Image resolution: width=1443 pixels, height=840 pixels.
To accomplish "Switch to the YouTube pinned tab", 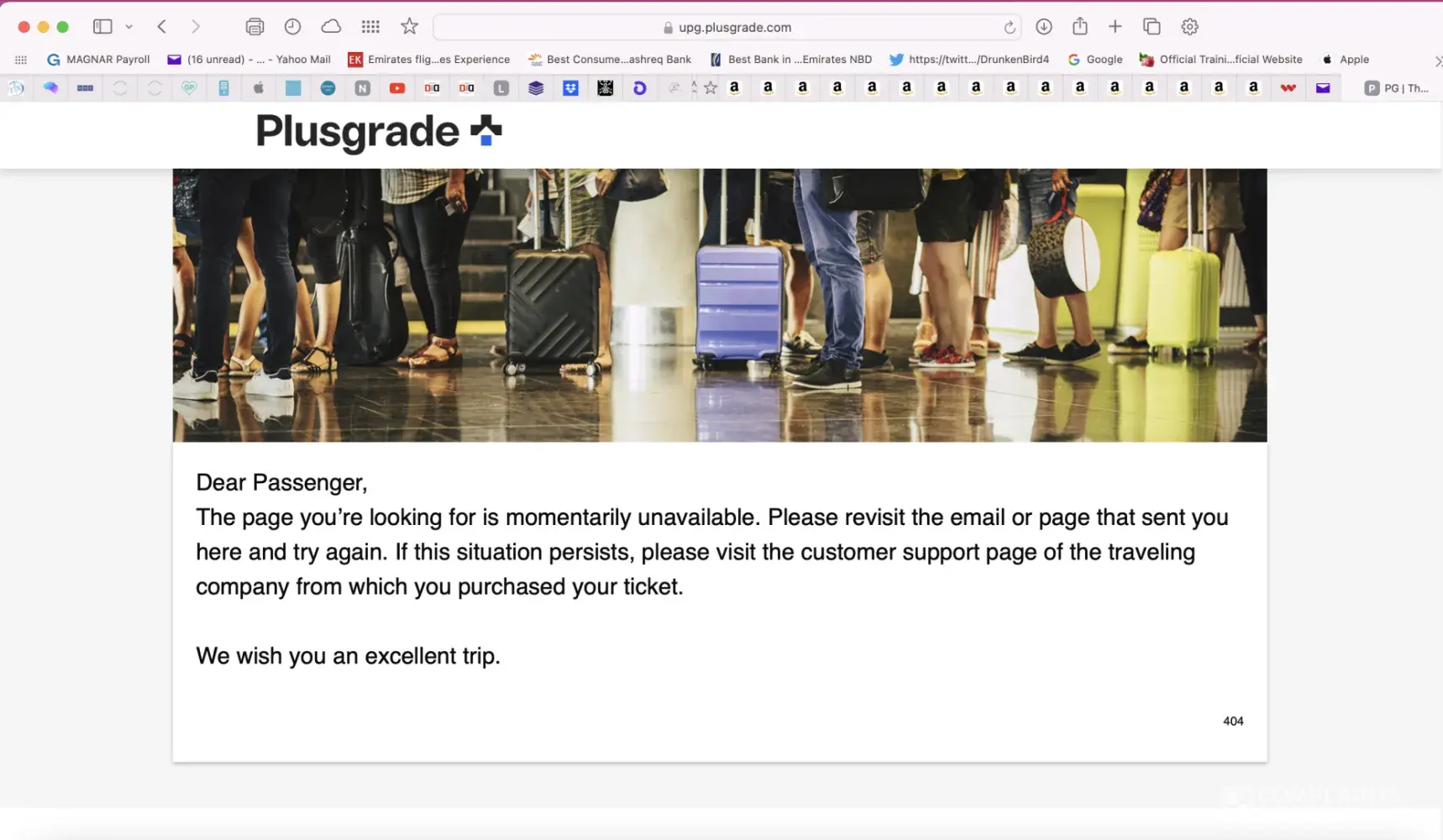I will pyautogui.click(x=397, y=88).
